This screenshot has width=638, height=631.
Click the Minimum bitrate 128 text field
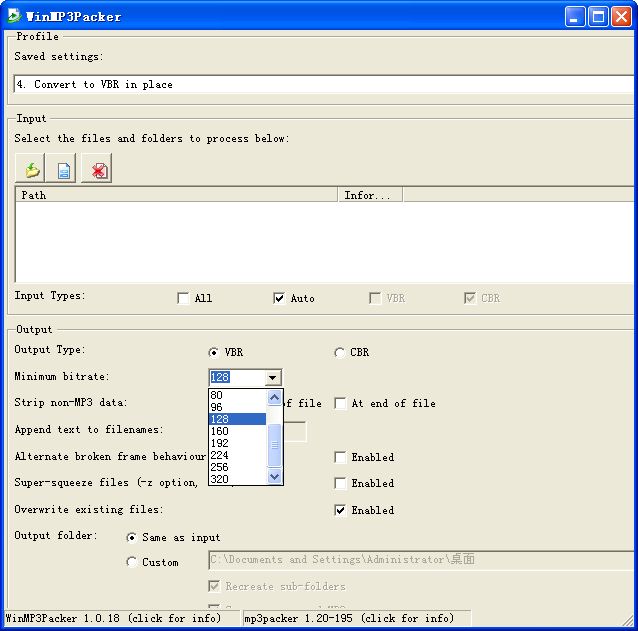click(x=237, y=378)
